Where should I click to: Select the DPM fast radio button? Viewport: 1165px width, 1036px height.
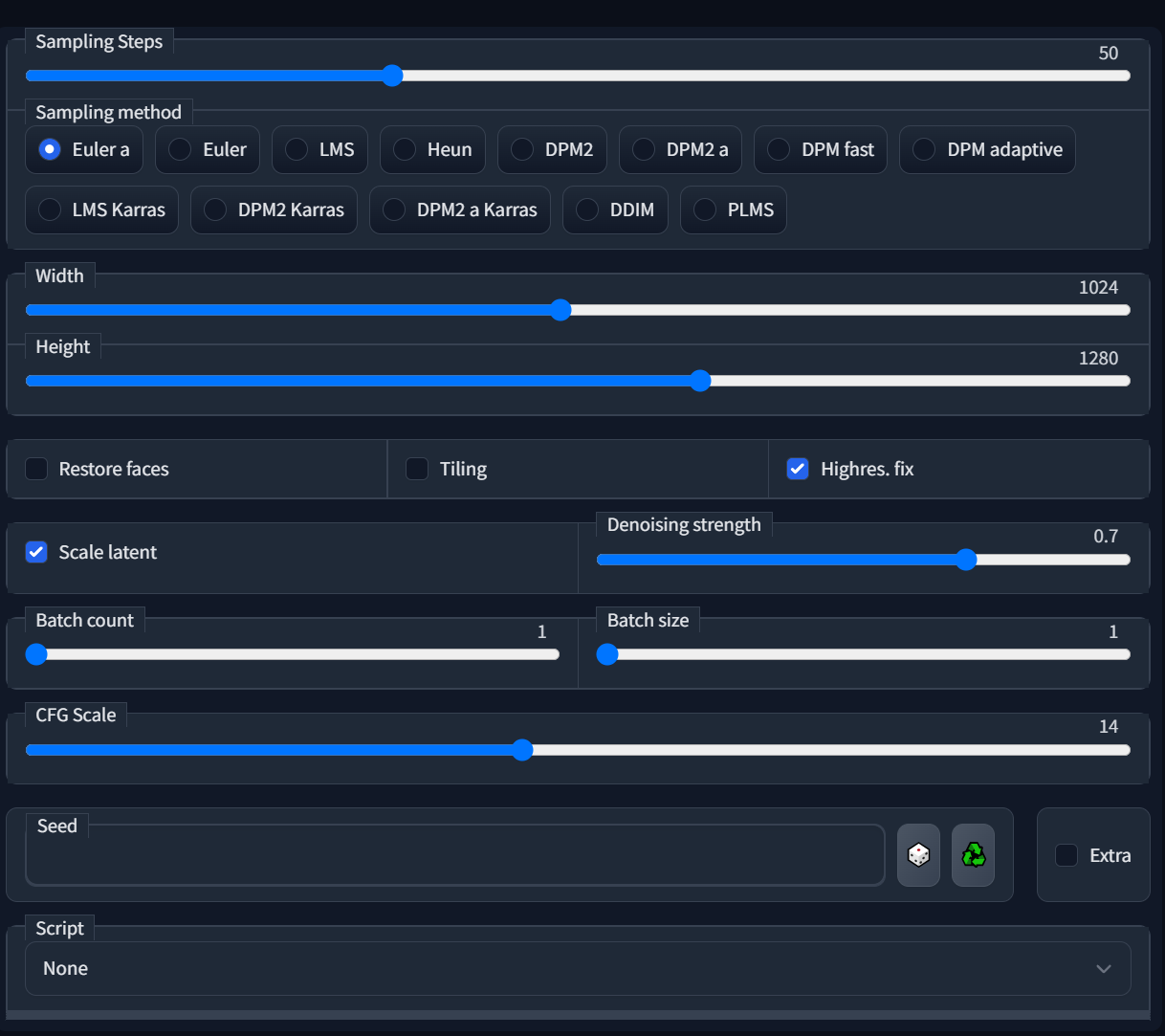pos(779,149)
